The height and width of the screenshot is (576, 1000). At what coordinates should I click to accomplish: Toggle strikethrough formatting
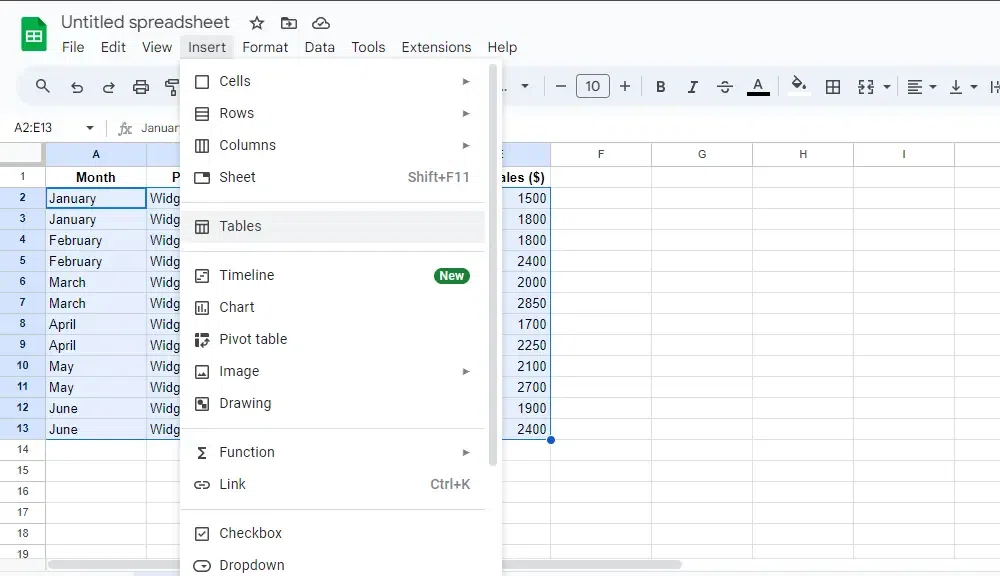point(724,87)
